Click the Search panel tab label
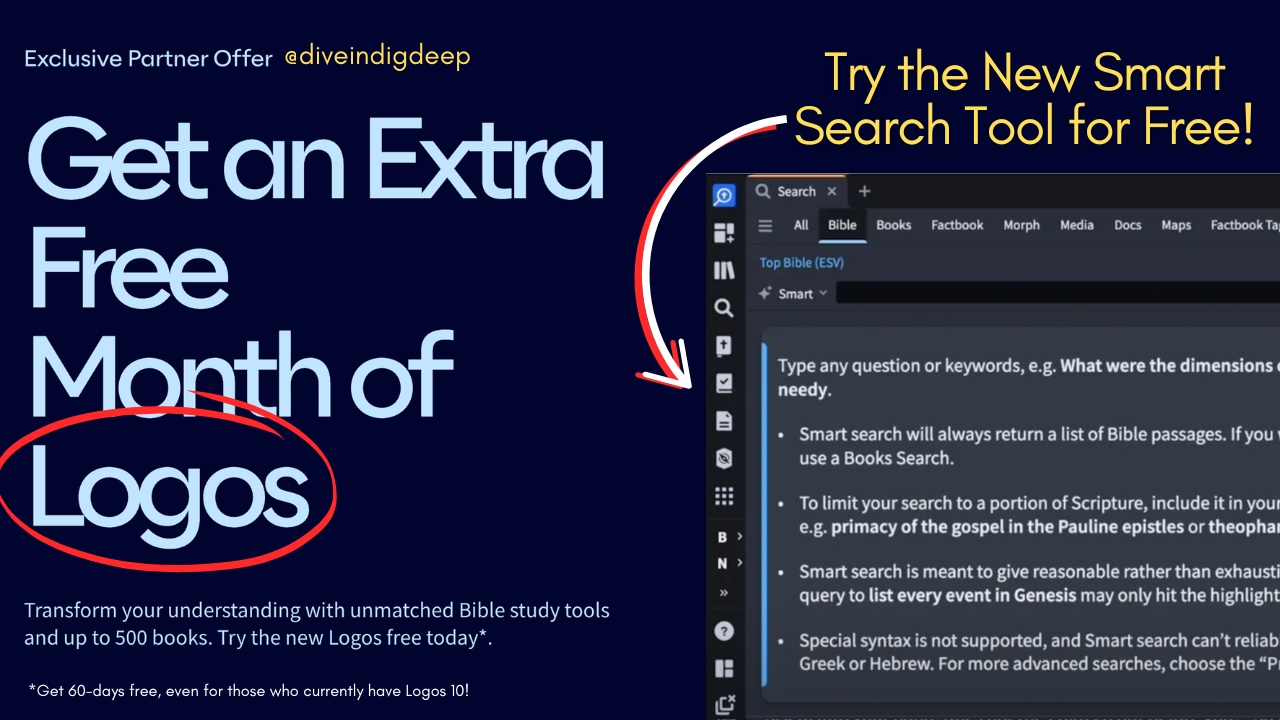 (x=797, y=191)
